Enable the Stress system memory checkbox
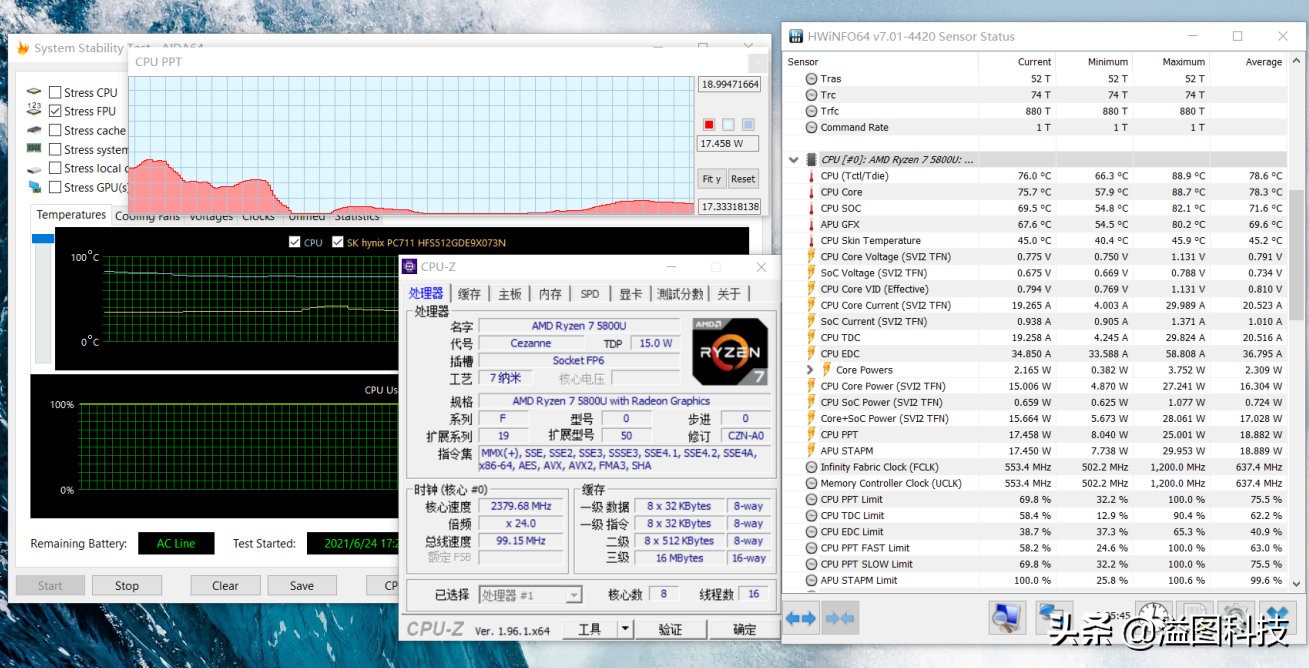 (55, 149)
